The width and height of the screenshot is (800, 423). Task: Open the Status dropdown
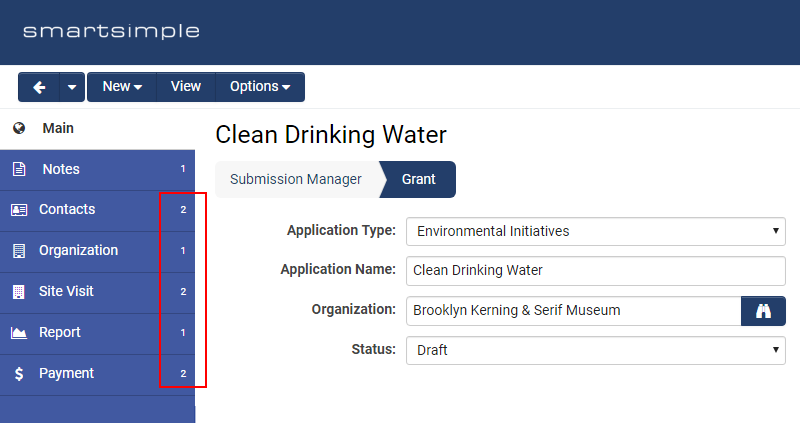(x=595, y=350)
